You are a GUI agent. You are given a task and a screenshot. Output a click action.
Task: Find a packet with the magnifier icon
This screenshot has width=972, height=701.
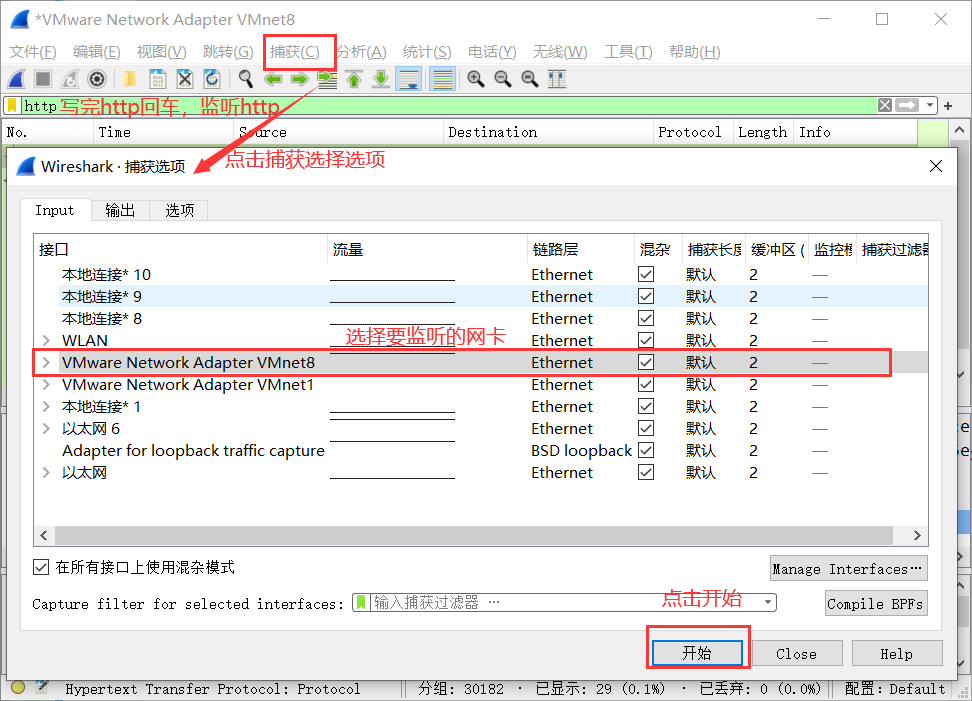click(x=245, y=79)
